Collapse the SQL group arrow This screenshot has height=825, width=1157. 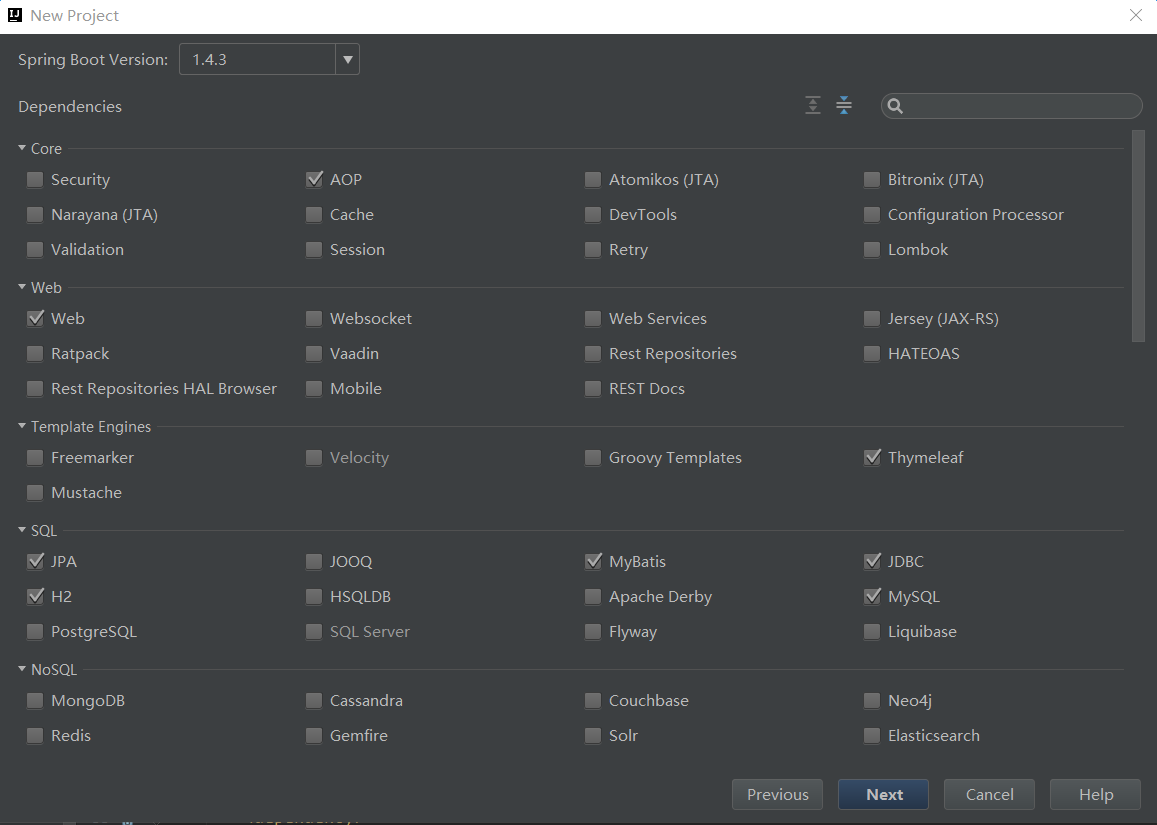point(22,531)
